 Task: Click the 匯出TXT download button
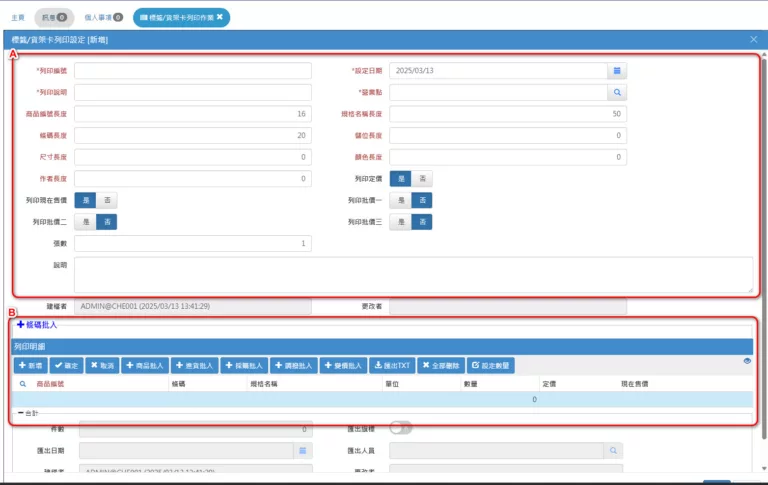coord(391,366)
